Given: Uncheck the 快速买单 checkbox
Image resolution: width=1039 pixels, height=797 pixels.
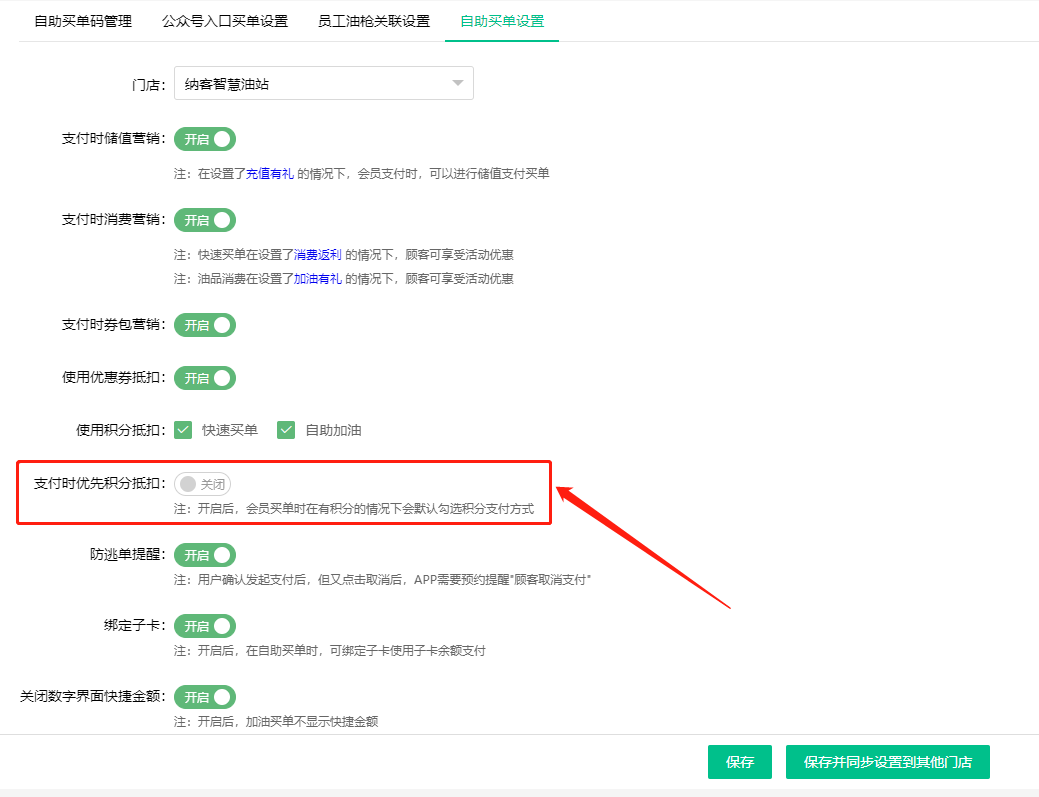Looking at the screenshot, I should [183, 429].
